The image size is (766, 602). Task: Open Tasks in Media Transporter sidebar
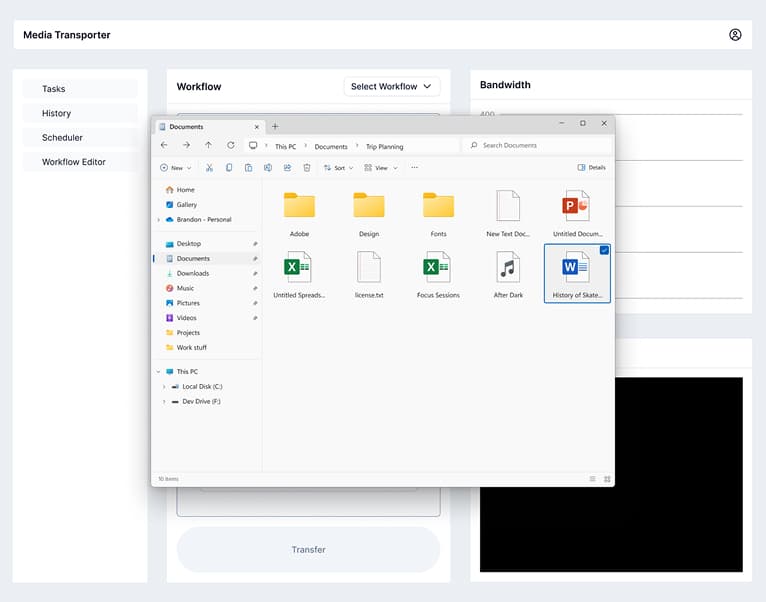coord(80,89)
